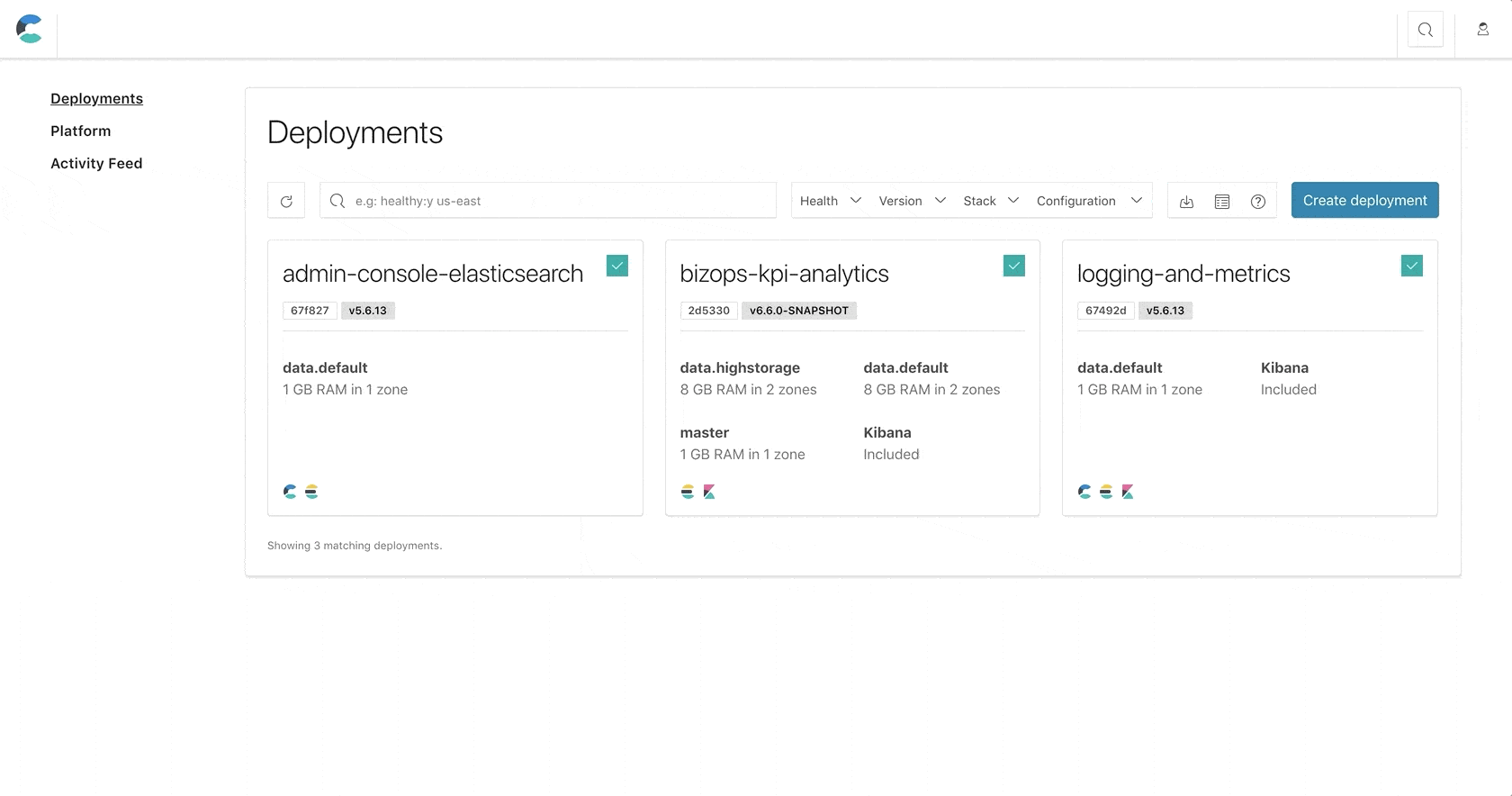This screenshot has width=1512, height=796.
Task: Open the user account icon
Action: (x=1482, y=30)
